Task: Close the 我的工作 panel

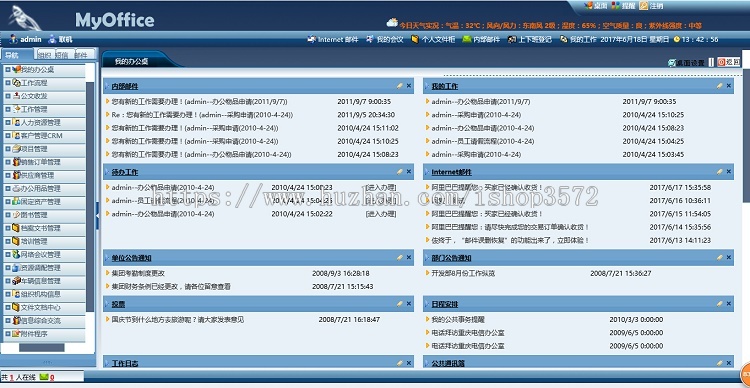Action: coord(729,86)
